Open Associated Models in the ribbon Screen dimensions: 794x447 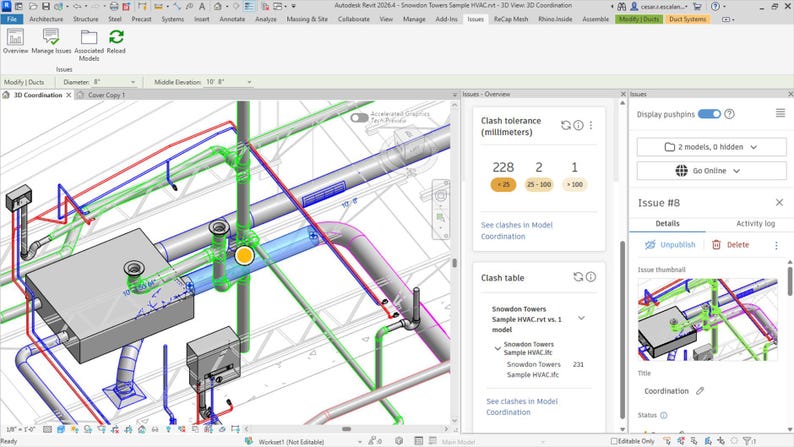(x=89, y=45)
